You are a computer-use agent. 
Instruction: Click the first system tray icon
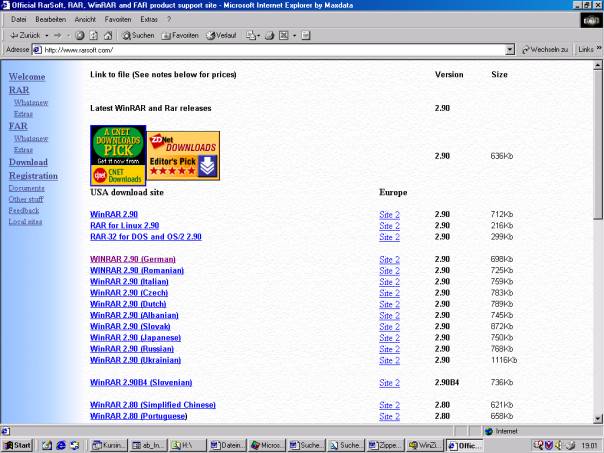[538, 445]
